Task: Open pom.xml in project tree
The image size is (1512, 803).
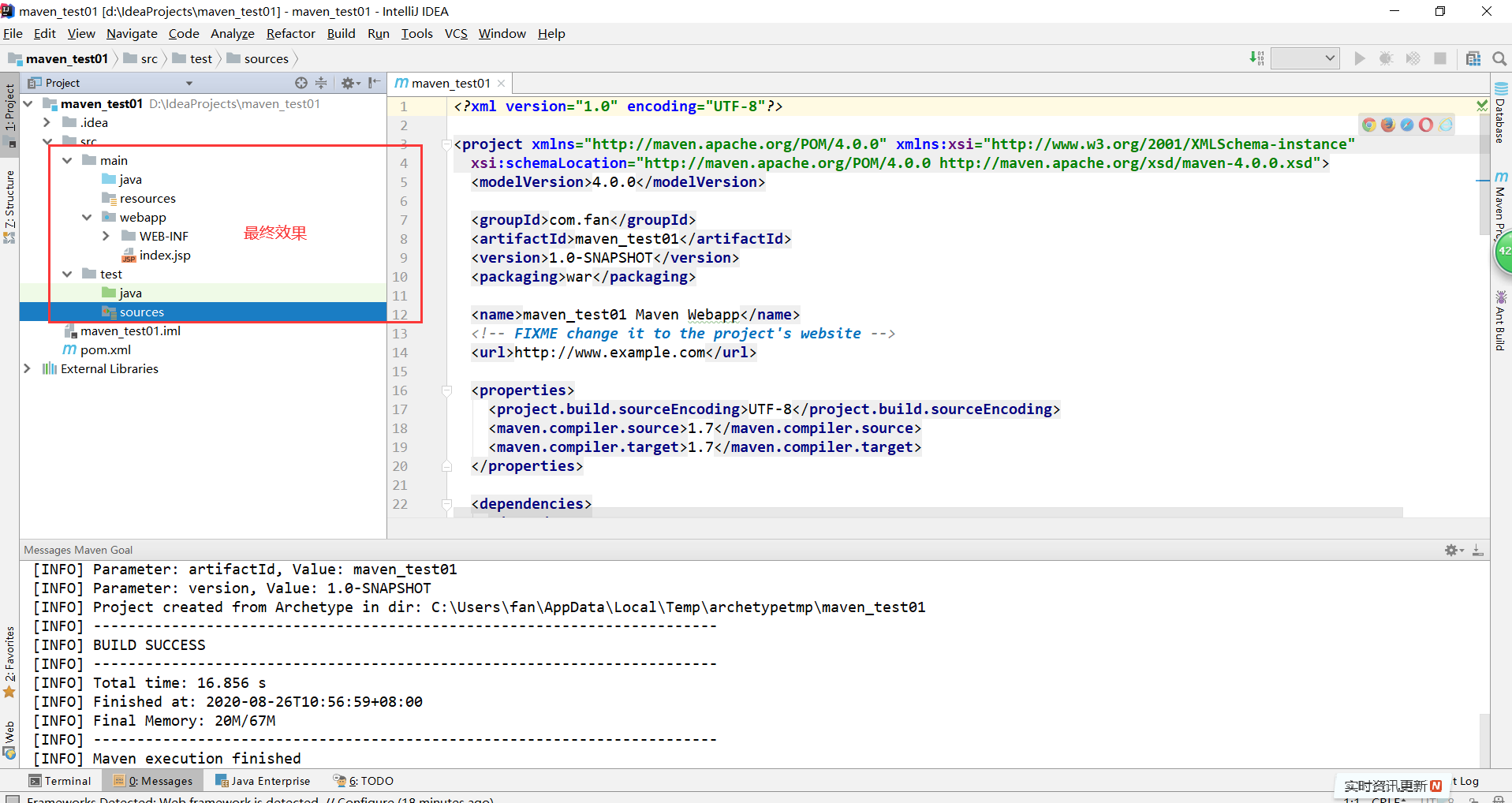Action: 96,349
